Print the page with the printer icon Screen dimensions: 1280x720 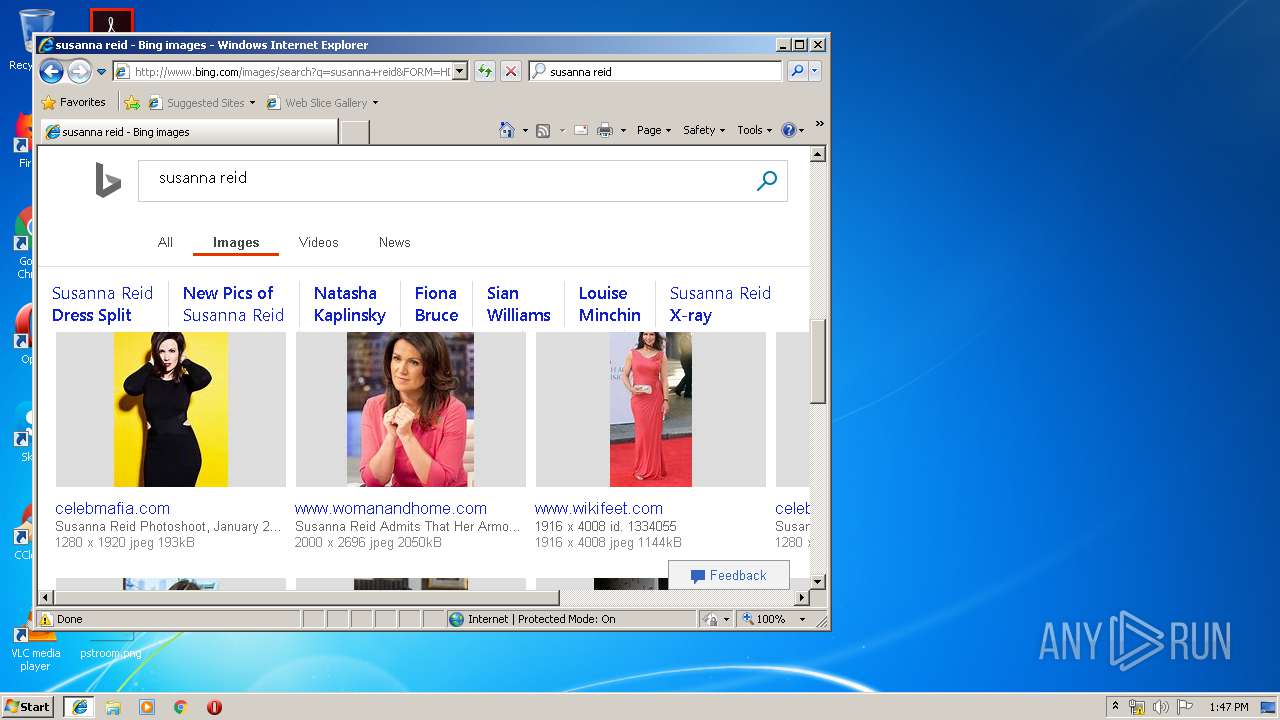point(605,130)
